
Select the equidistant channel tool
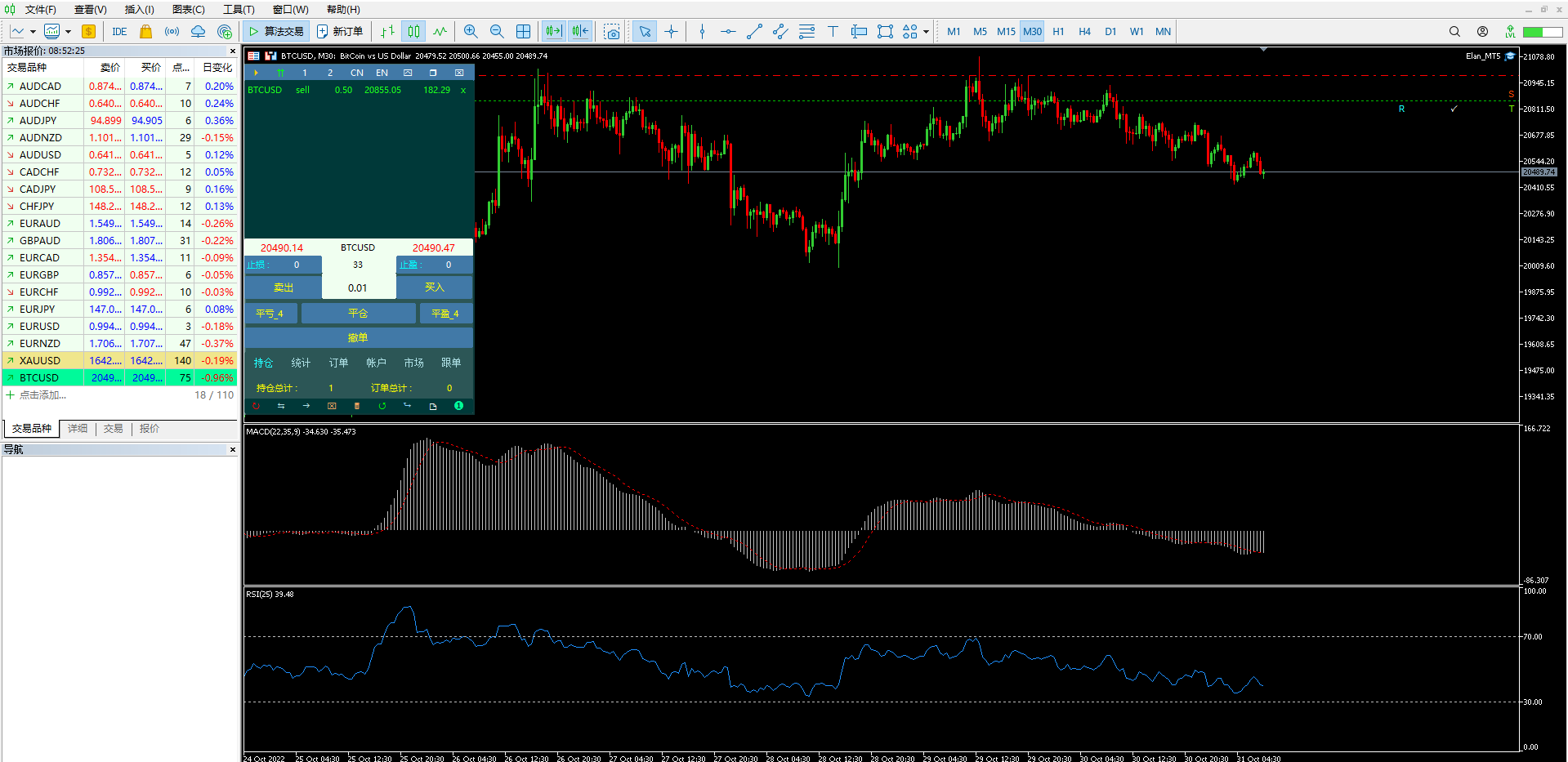(780, 32)
